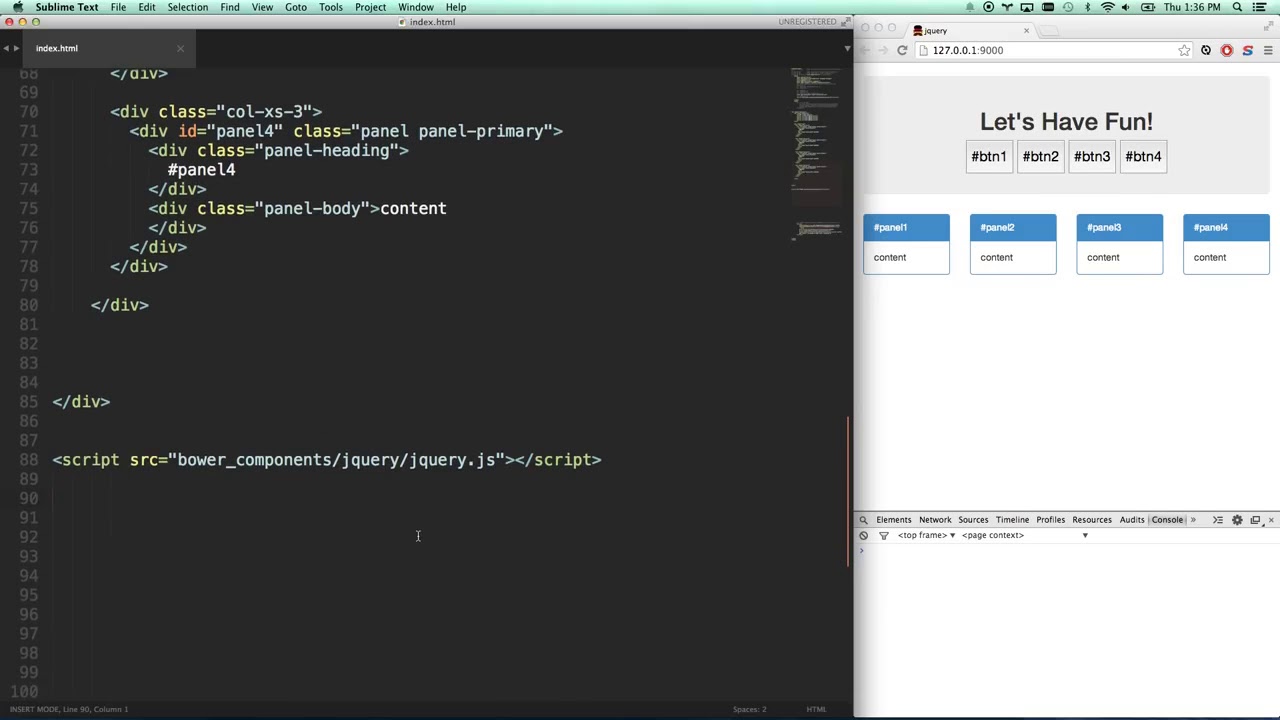This screenshot has width=1280, height=720.
Task: Open Spotlight search
Action: click(x=1237, y=7)
